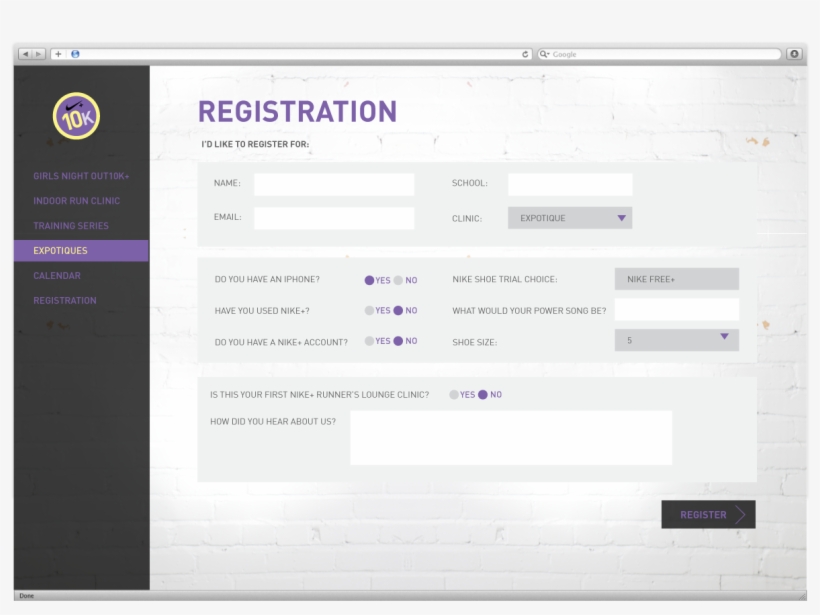Select No for first Runner's Lounge clinic
820x615 pixels.
tap(483, 395)
